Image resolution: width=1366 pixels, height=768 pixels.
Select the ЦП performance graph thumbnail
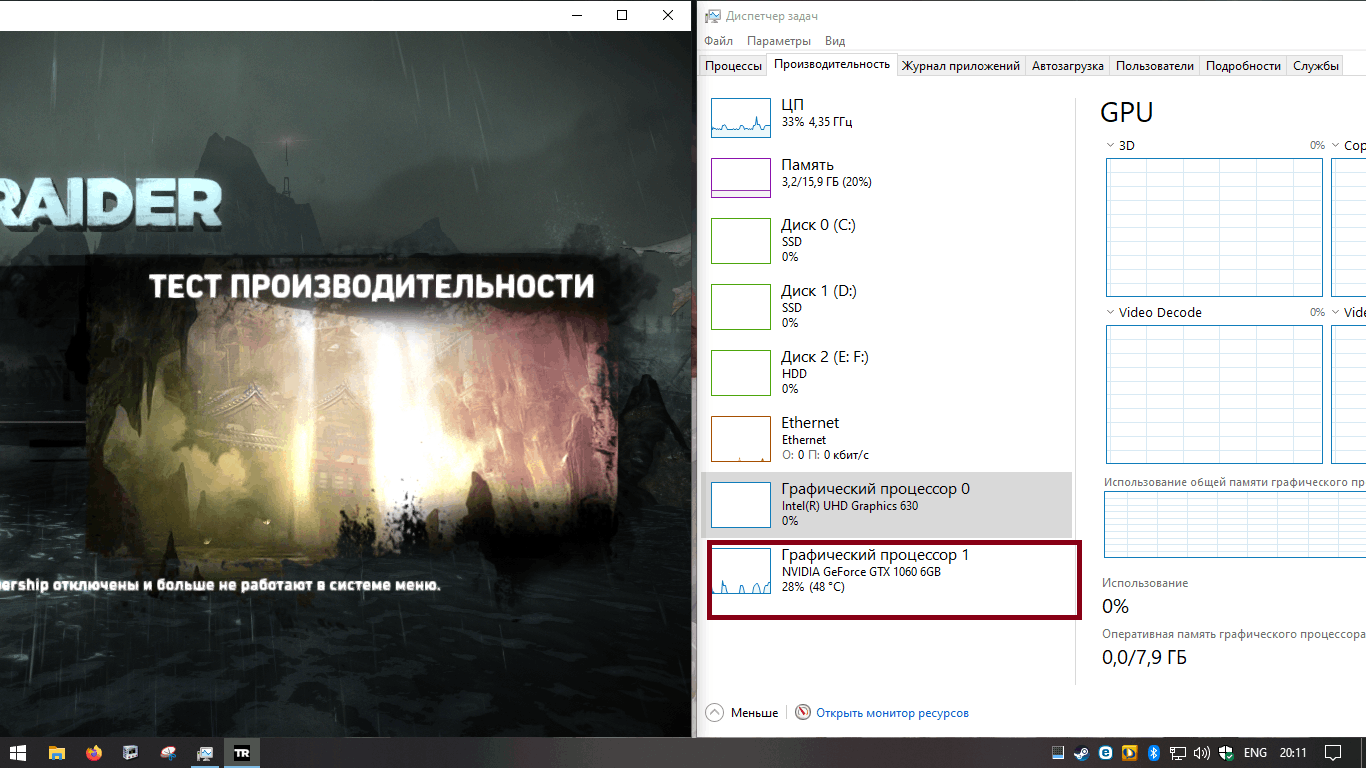[x=741, y=117]
